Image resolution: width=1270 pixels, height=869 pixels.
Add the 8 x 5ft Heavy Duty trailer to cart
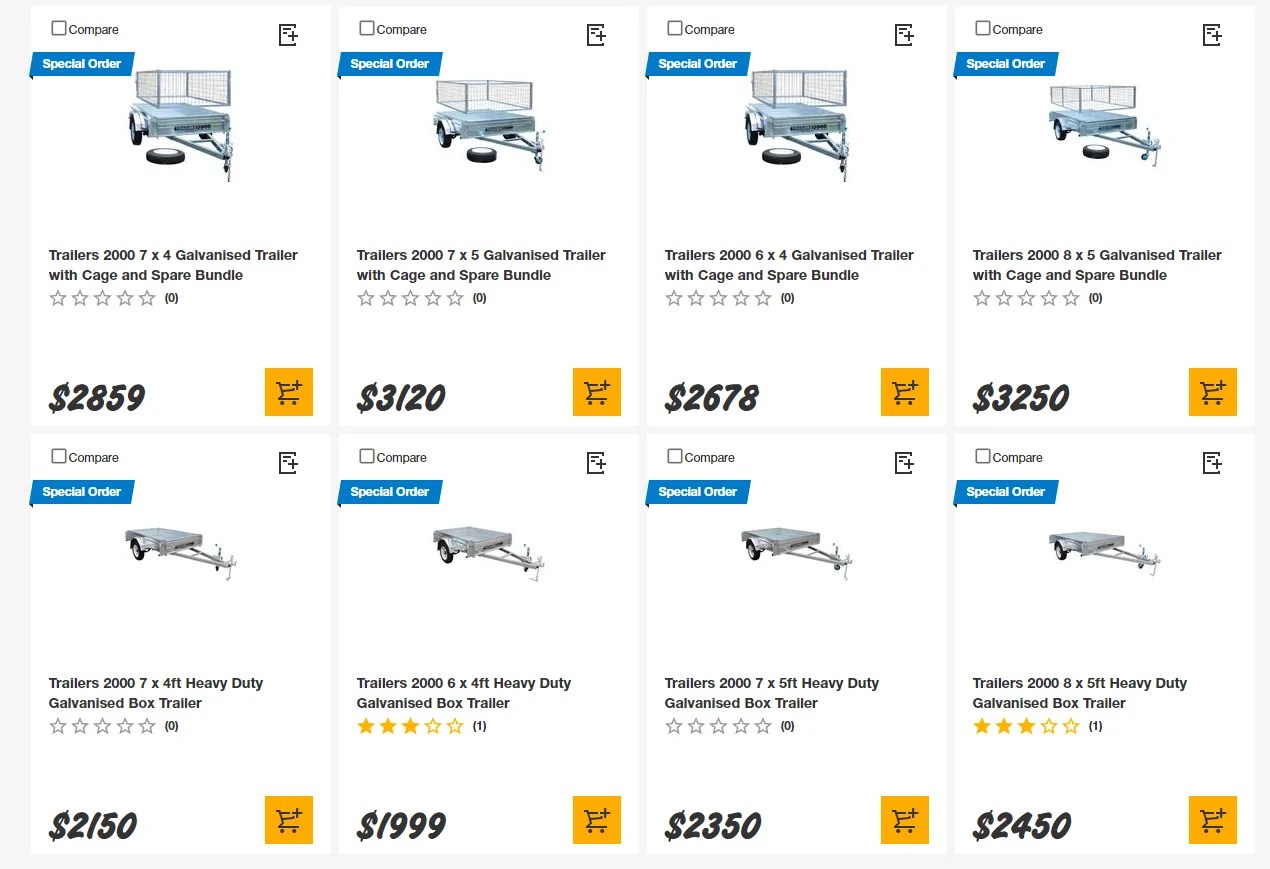coord(1213,820)
